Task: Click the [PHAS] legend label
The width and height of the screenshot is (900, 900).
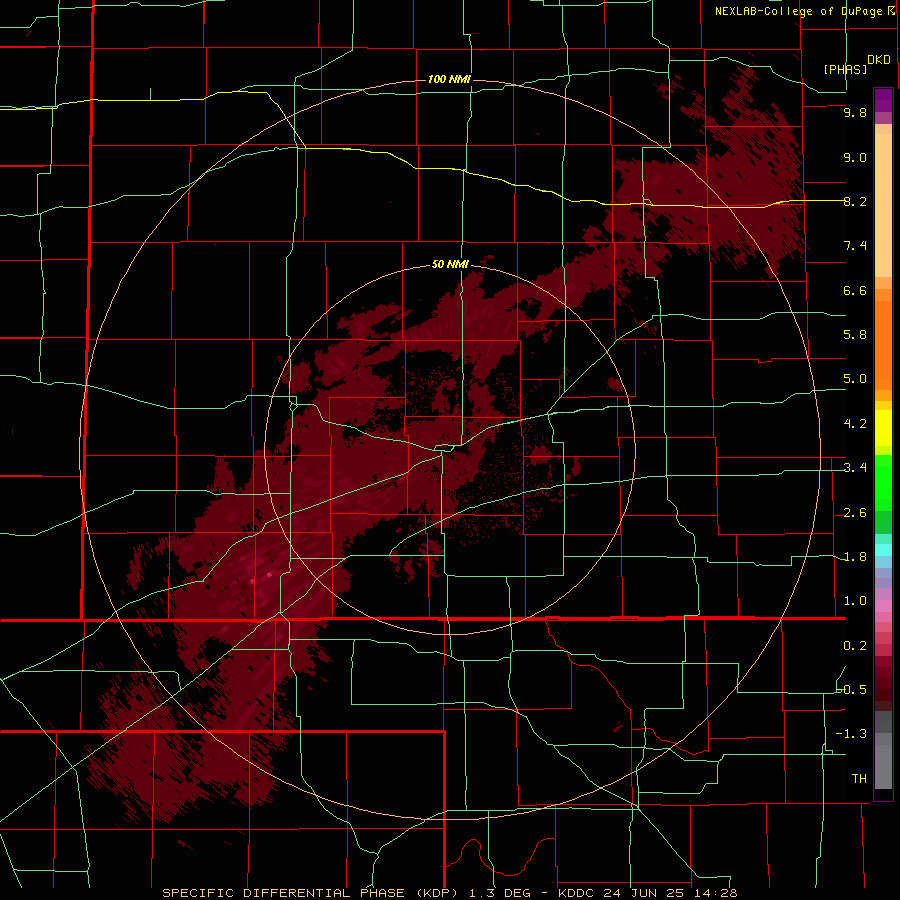Action: click(845, 69)
